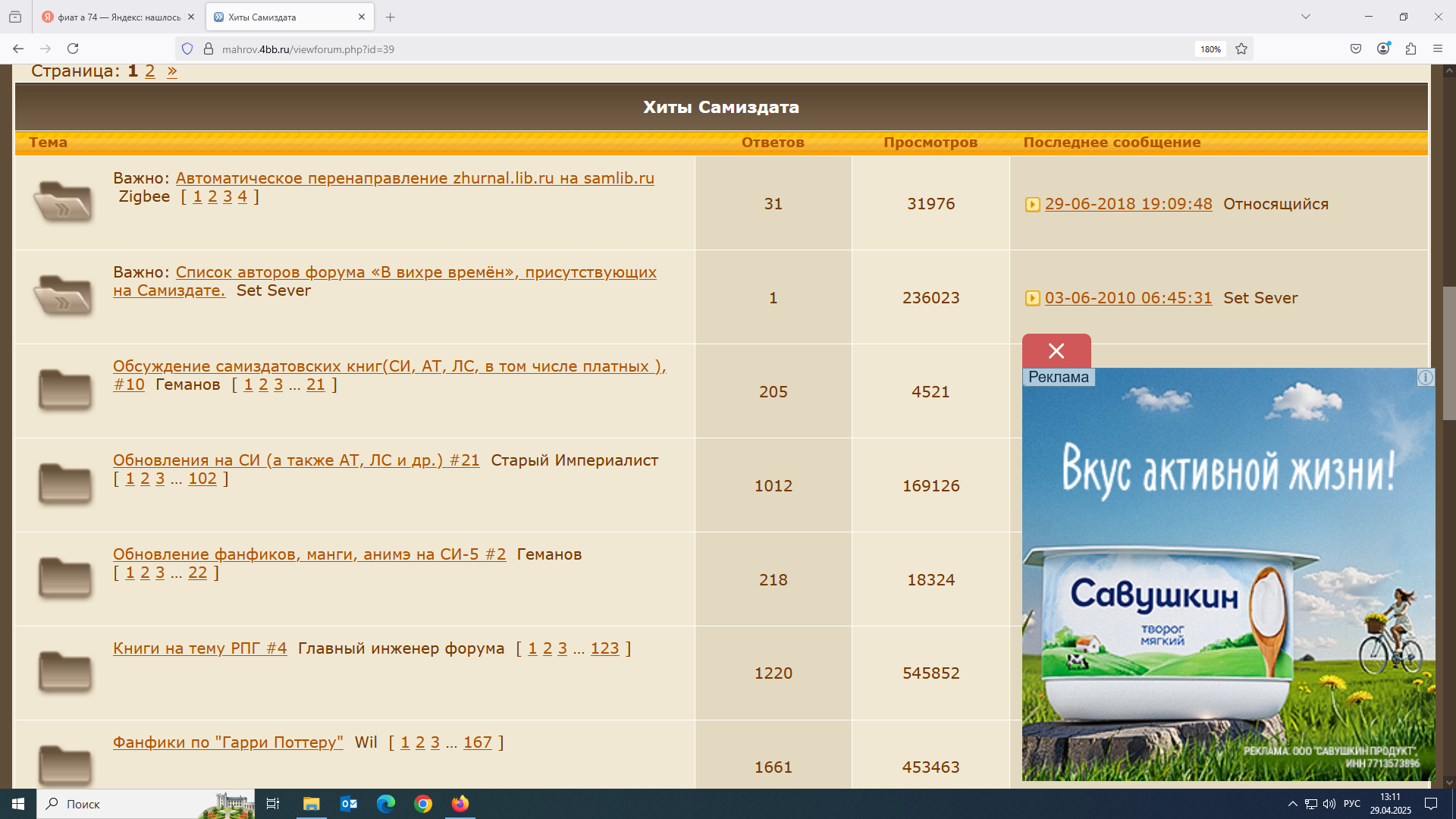Open Outlook from the taskbar
The image size is (1456, 819).
pyautogui.click(x=349, y=804)
